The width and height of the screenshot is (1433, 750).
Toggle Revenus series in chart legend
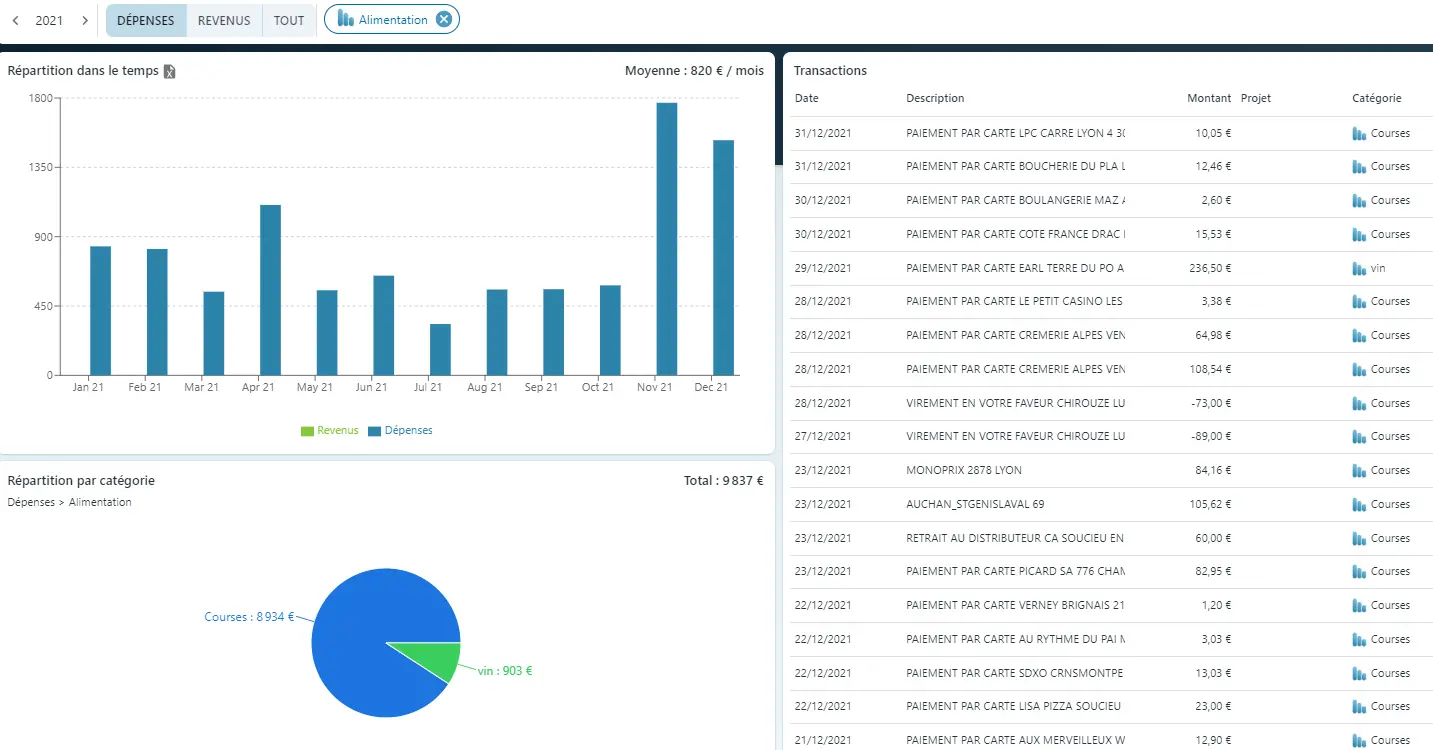pos(329,431)
